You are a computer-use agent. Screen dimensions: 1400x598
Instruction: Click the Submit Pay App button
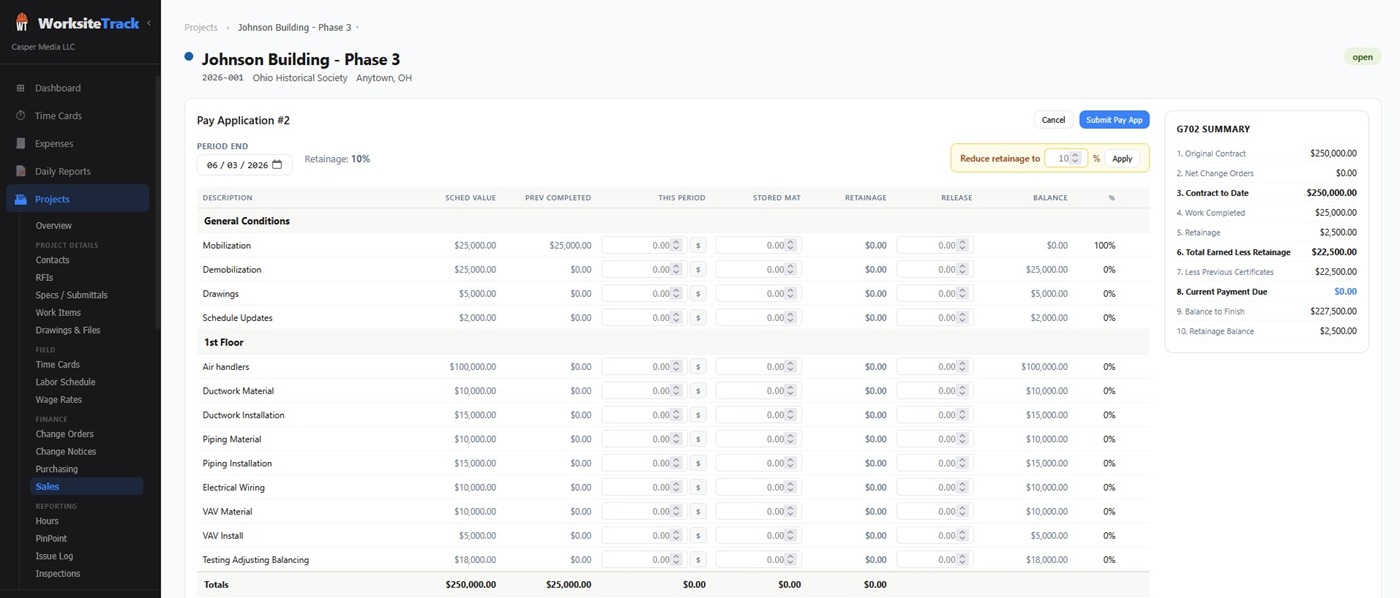point(1114,120)
